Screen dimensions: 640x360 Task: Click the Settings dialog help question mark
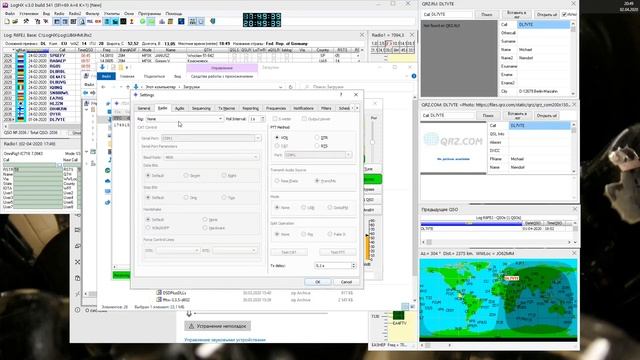tap(341, 95)
